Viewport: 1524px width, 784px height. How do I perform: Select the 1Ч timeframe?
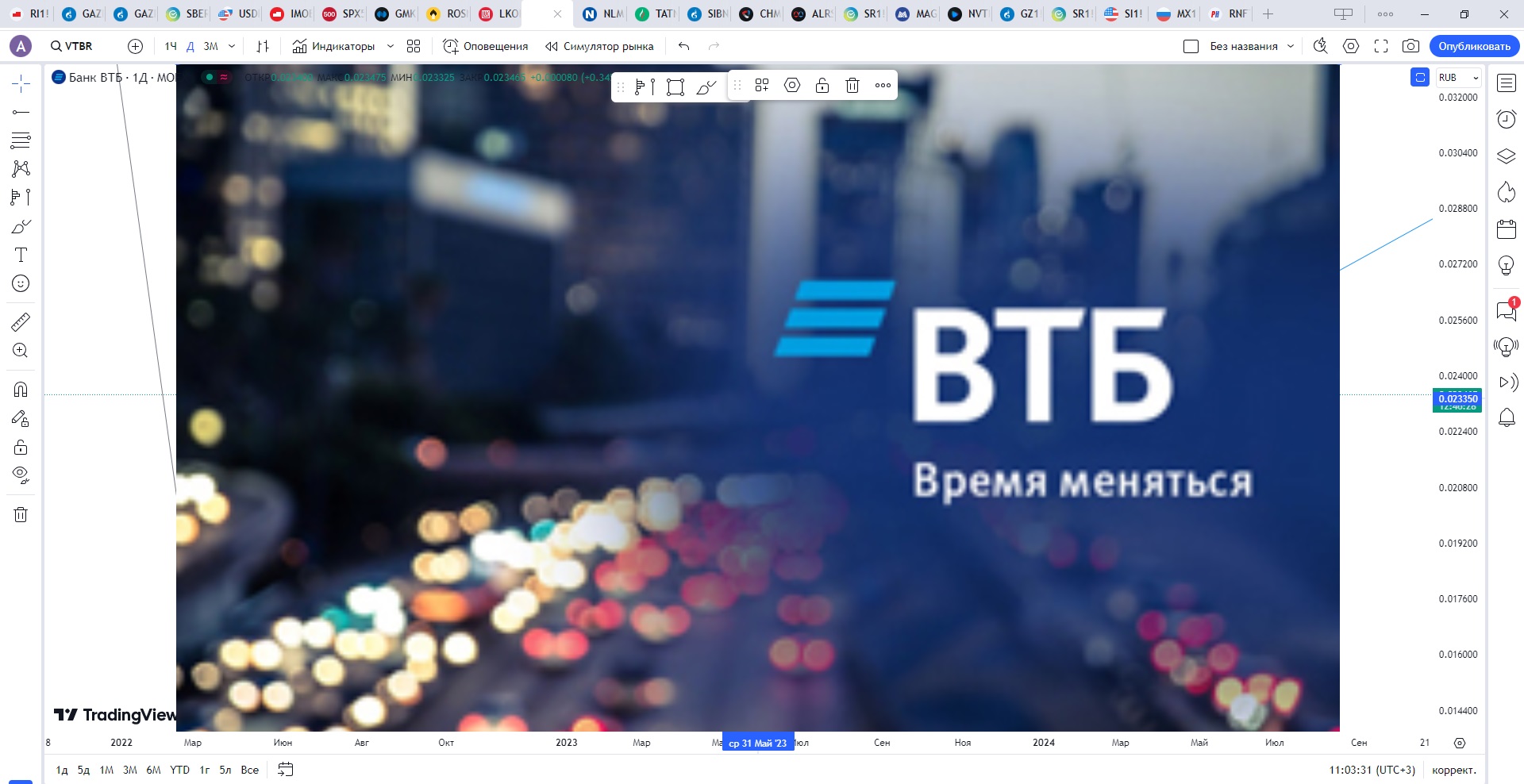pyautogui.click(x=171, y=46)
